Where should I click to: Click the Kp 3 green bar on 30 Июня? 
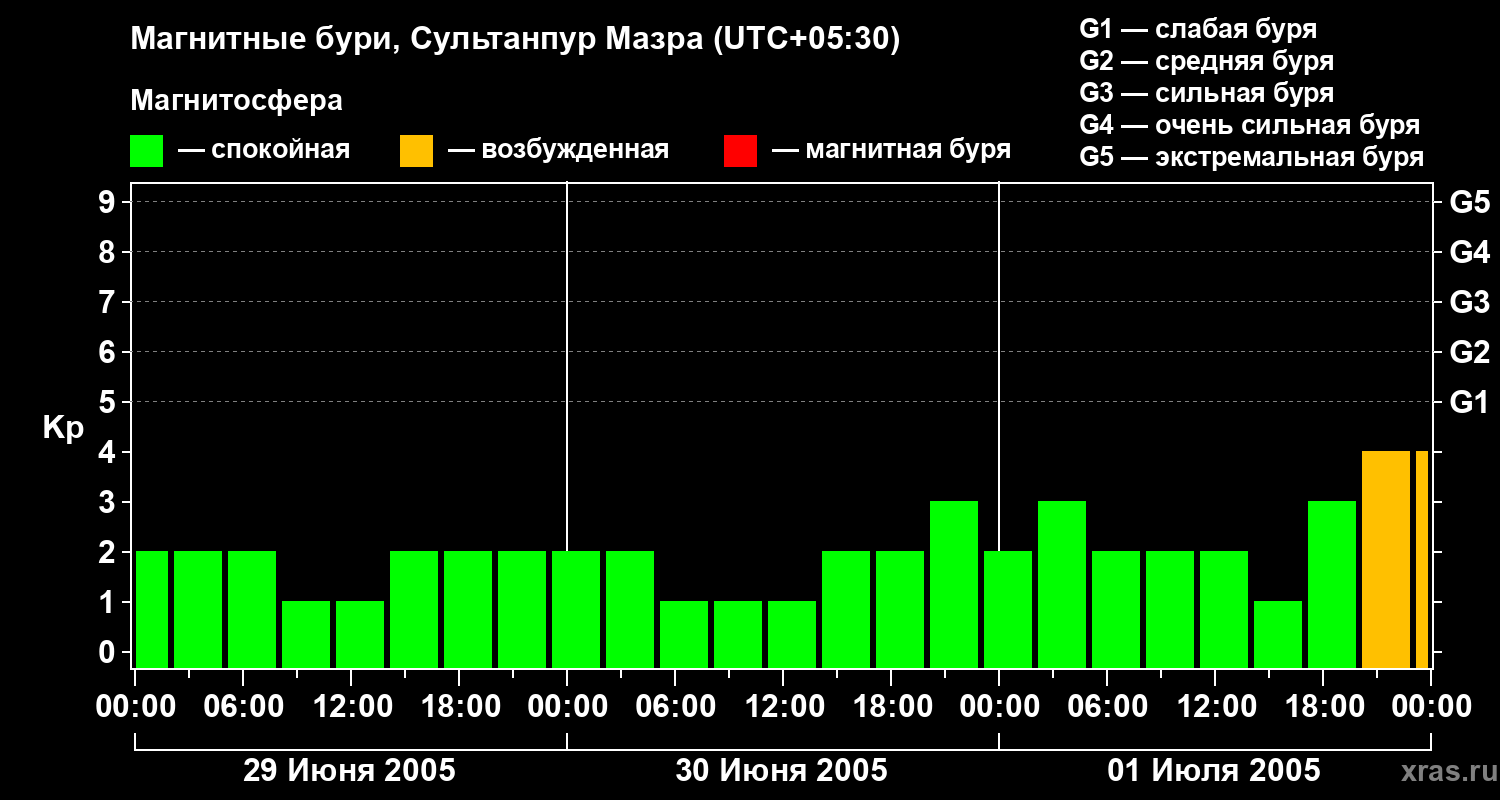pyautogui.click(x=954, y=585)
